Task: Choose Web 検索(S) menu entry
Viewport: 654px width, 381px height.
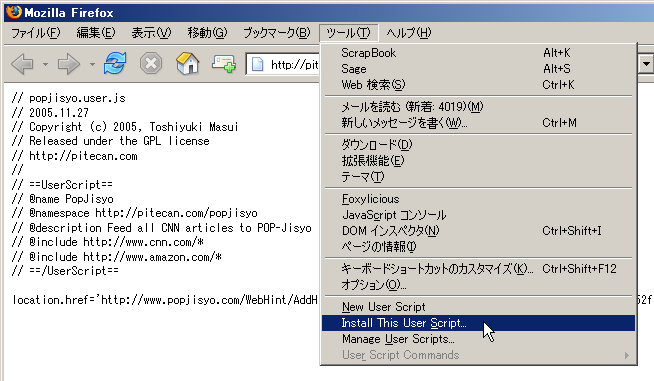Action: point(478,85)
